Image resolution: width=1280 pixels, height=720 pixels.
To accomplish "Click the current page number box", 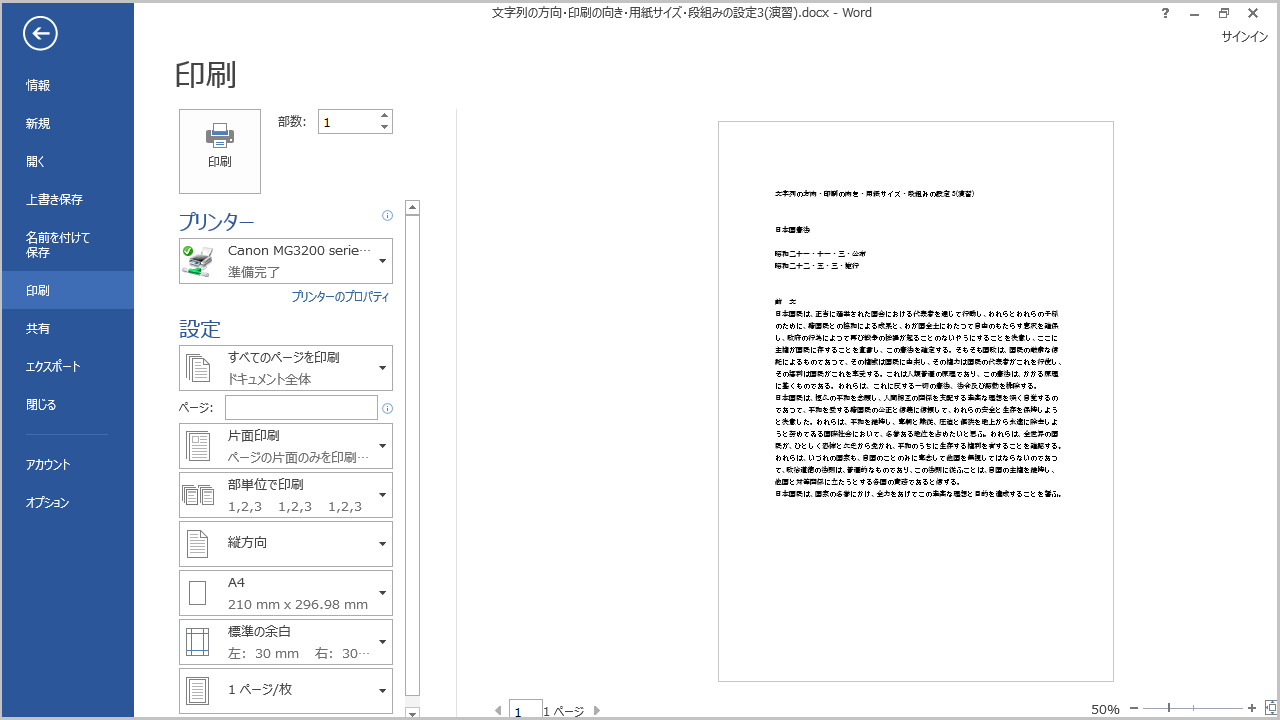I will pyautogui.click(x=525, y=710).
